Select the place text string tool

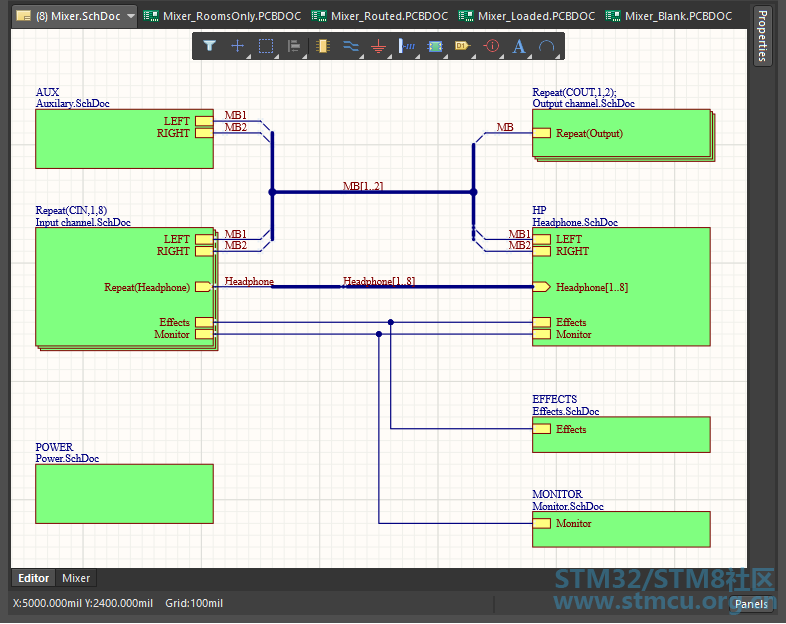pyautogui.click(x=519, y=47)
